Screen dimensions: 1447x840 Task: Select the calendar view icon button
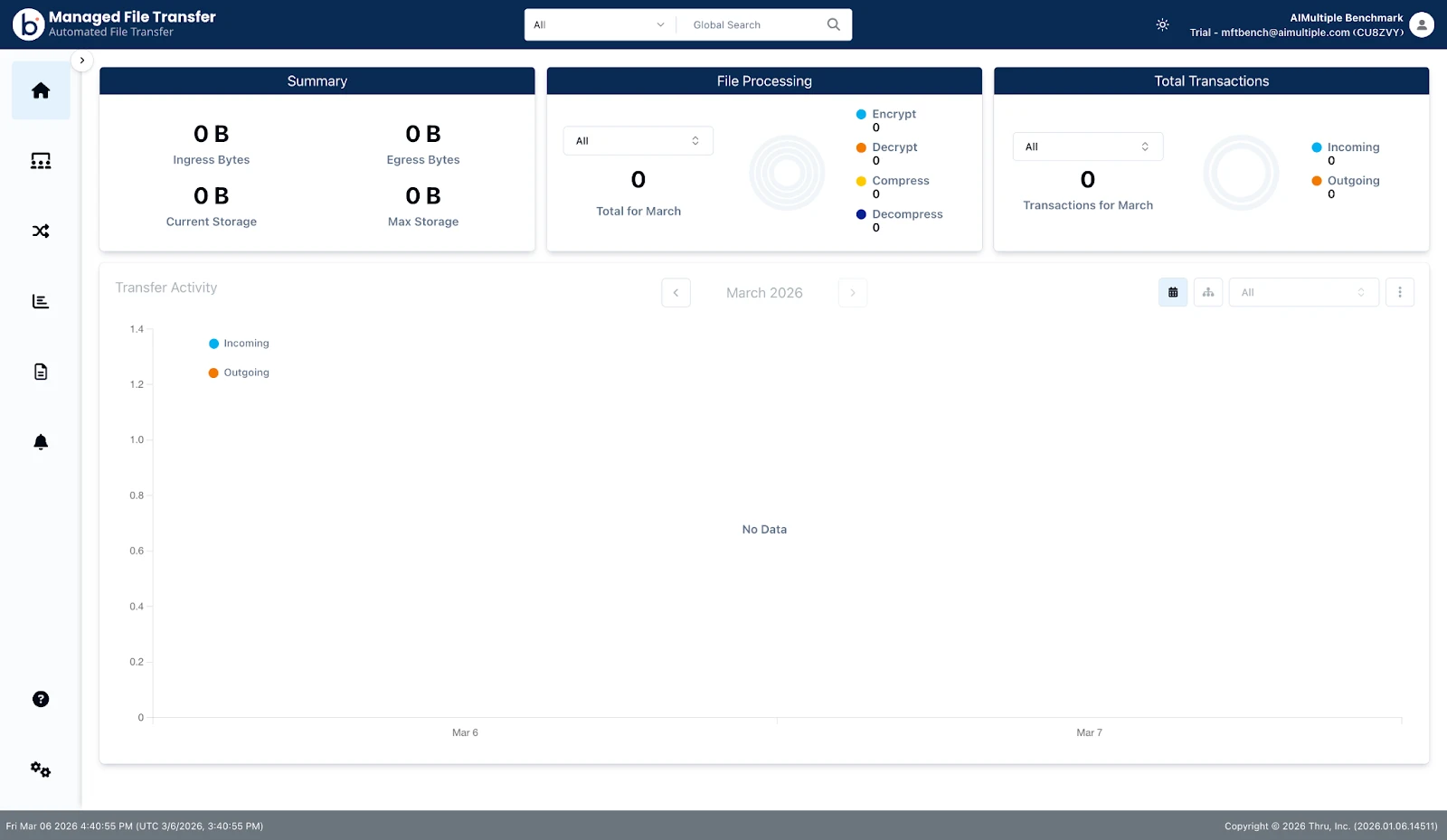(1173, 292)
